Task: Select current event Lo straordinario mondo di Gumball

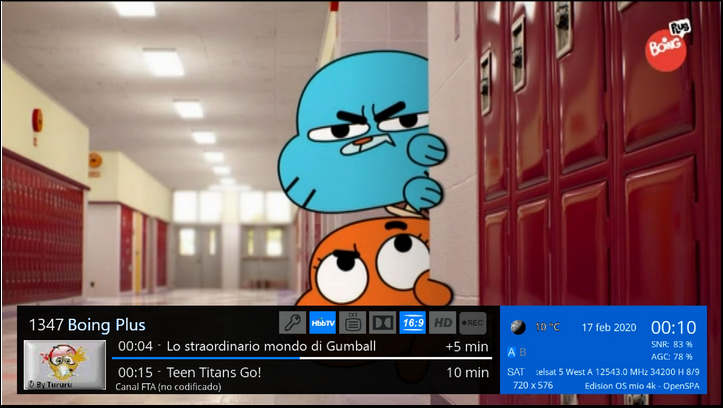Action: click(x=271, y=346)
